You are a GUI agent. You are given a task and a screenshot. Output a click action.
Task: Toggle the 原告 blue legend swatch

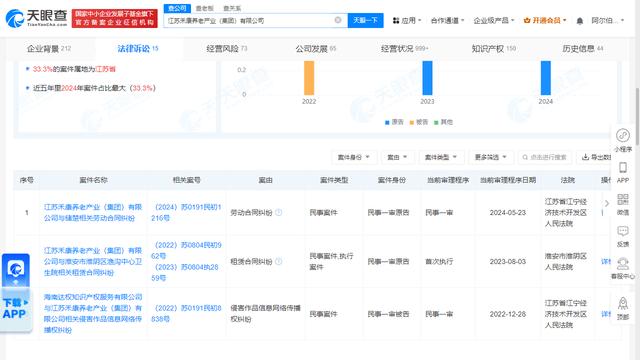[387, 122]
